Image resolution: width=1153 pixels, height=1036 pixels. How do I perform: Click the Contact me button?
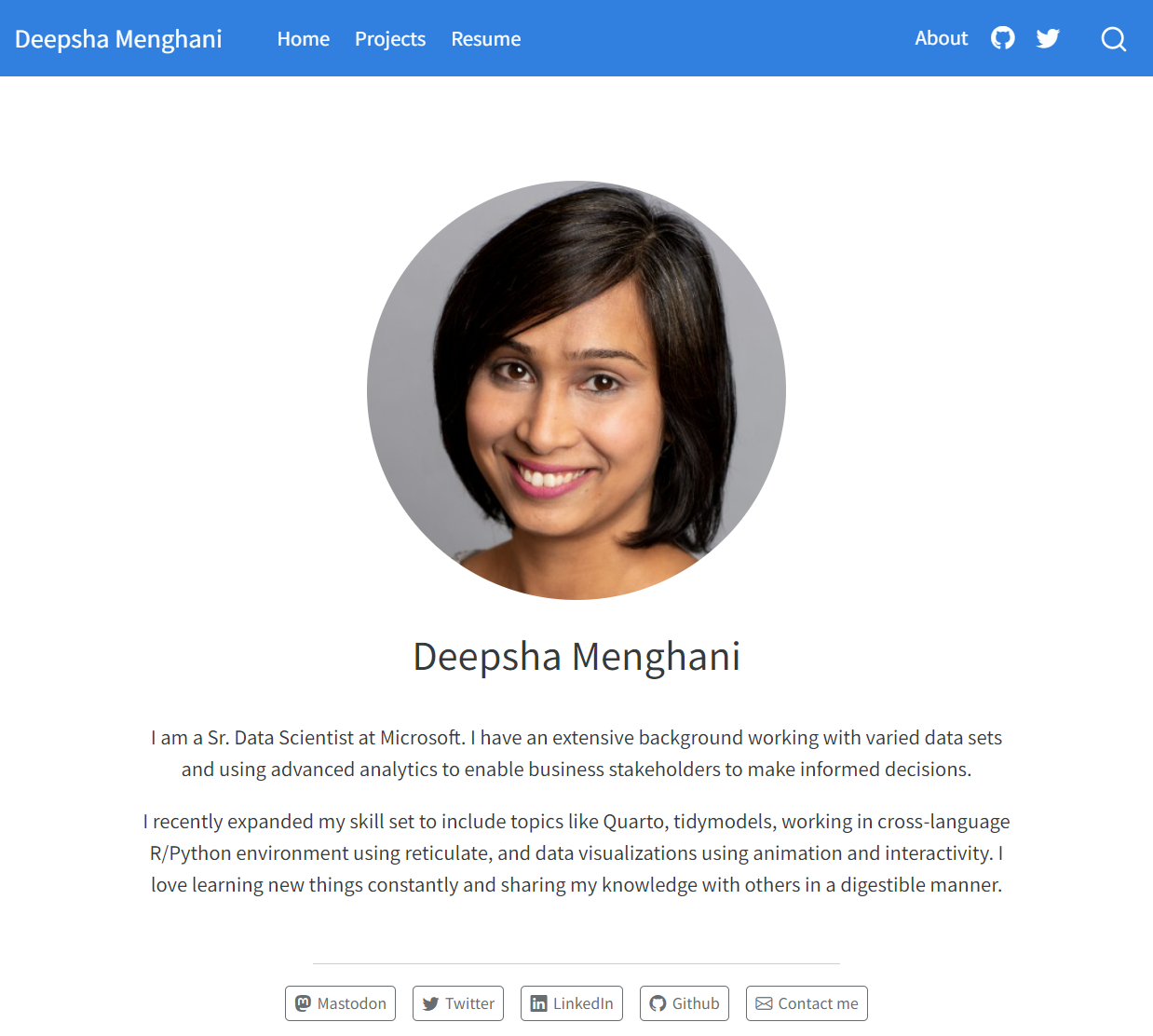point(807,1003)
